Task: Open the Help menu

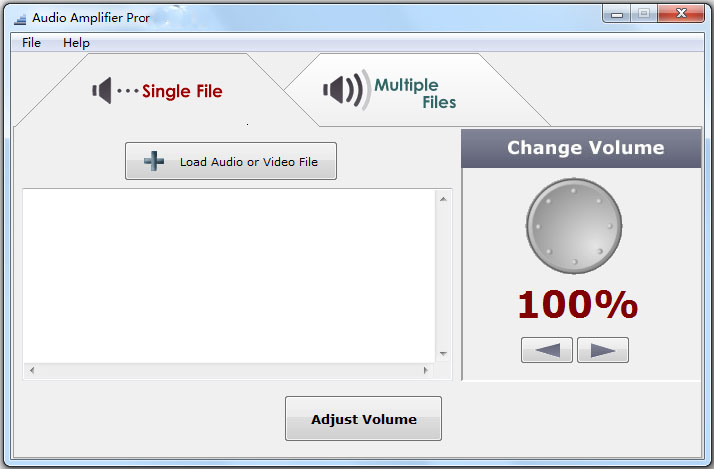Action: coord(76,43)
